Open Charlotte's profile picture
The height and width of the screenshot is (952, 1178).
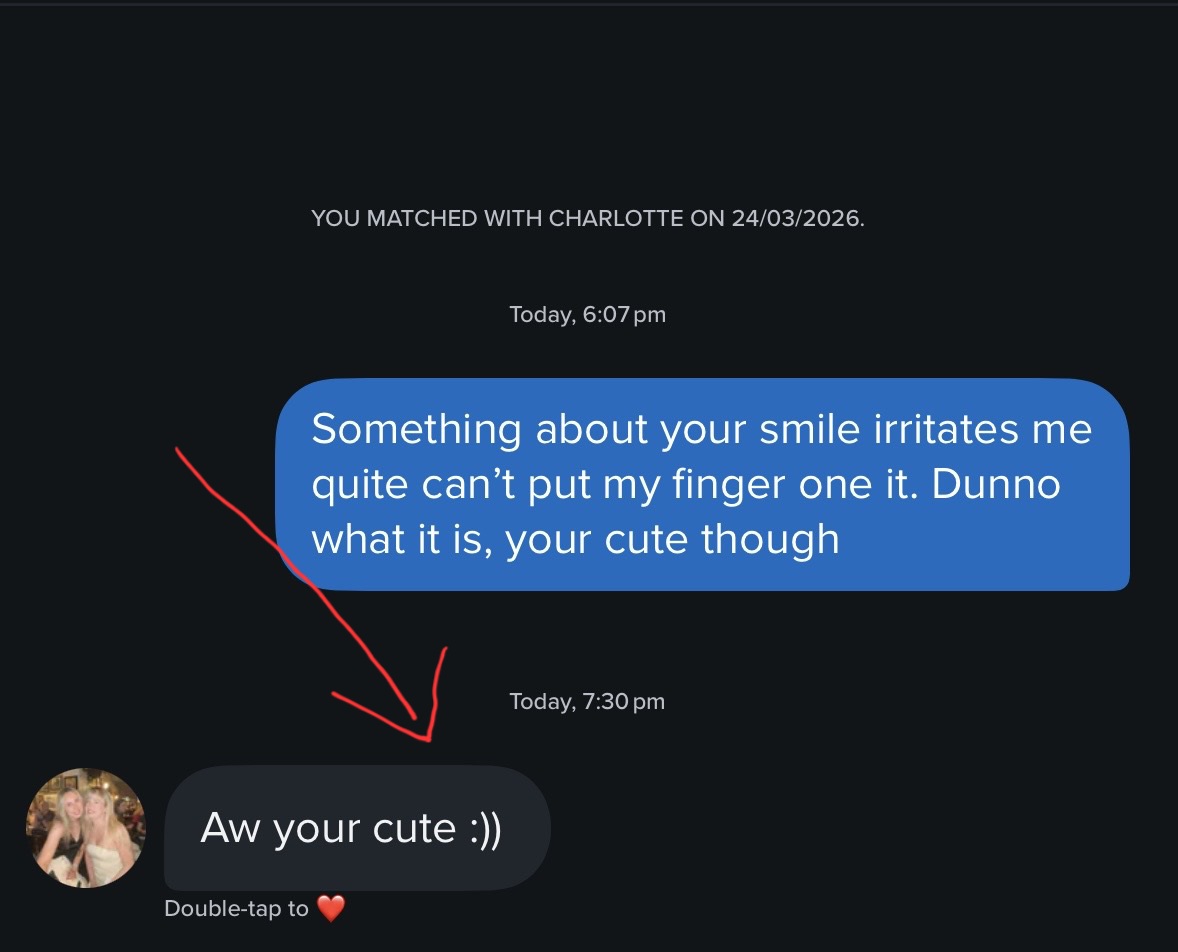point(86,827)
